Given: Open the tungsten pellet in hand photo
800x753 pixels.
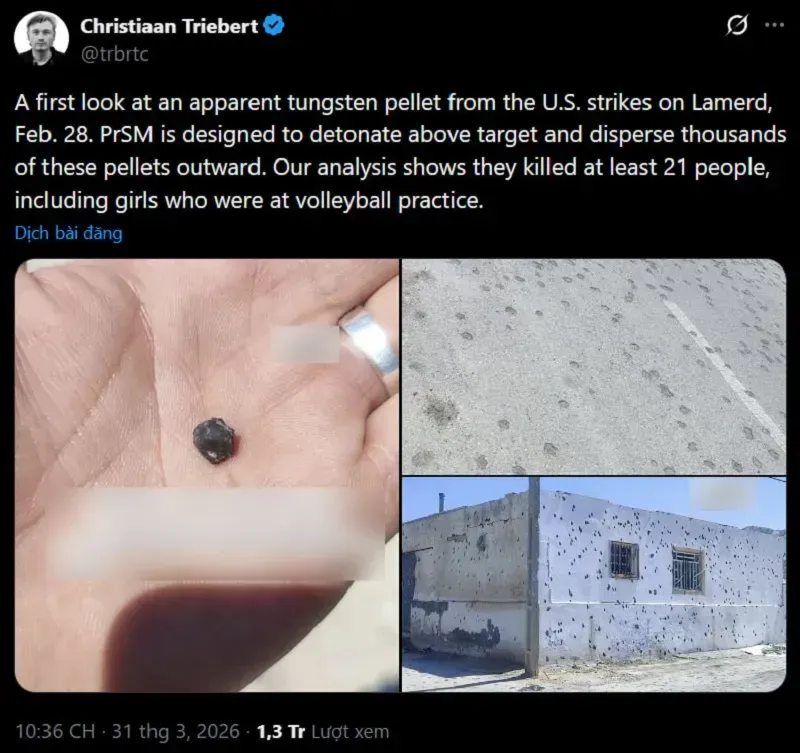Looking at the screenshot, I should pyautogui.click(x=207, y=475).
